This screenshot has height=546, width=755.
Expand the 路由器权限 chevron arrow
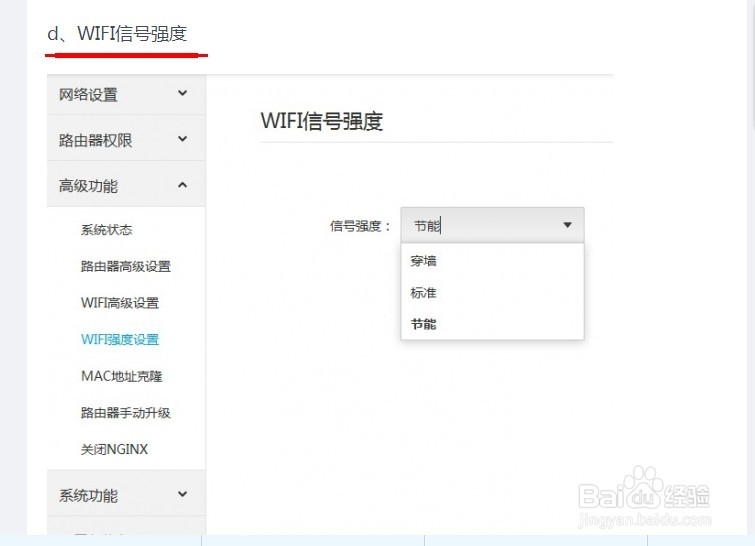pyautogui.click(x=182, y=139)
